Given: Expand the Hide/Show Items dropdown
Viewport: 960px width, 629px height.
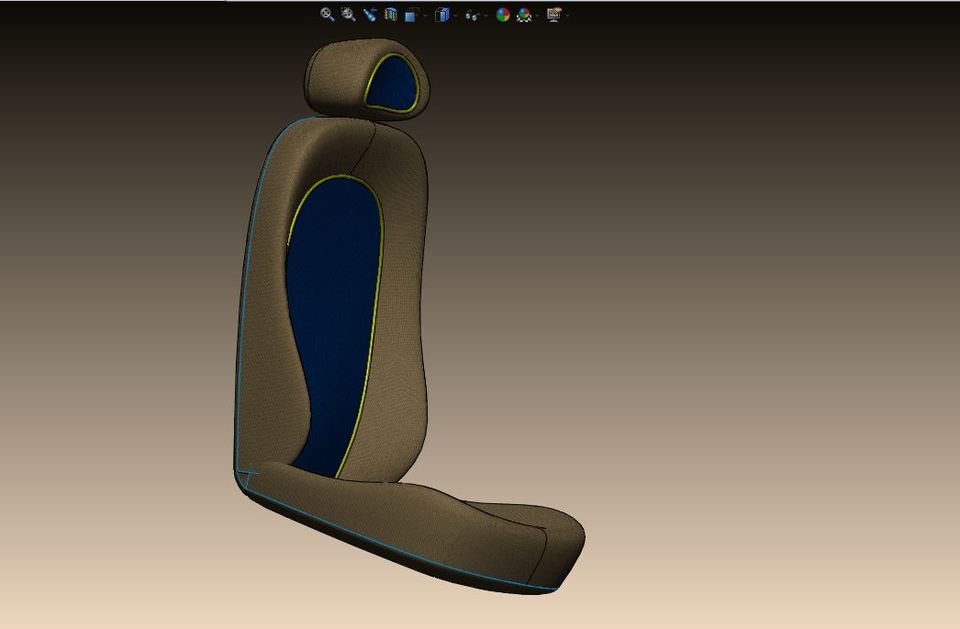Looking at the screenshot, I should click(x=486, y=15).
